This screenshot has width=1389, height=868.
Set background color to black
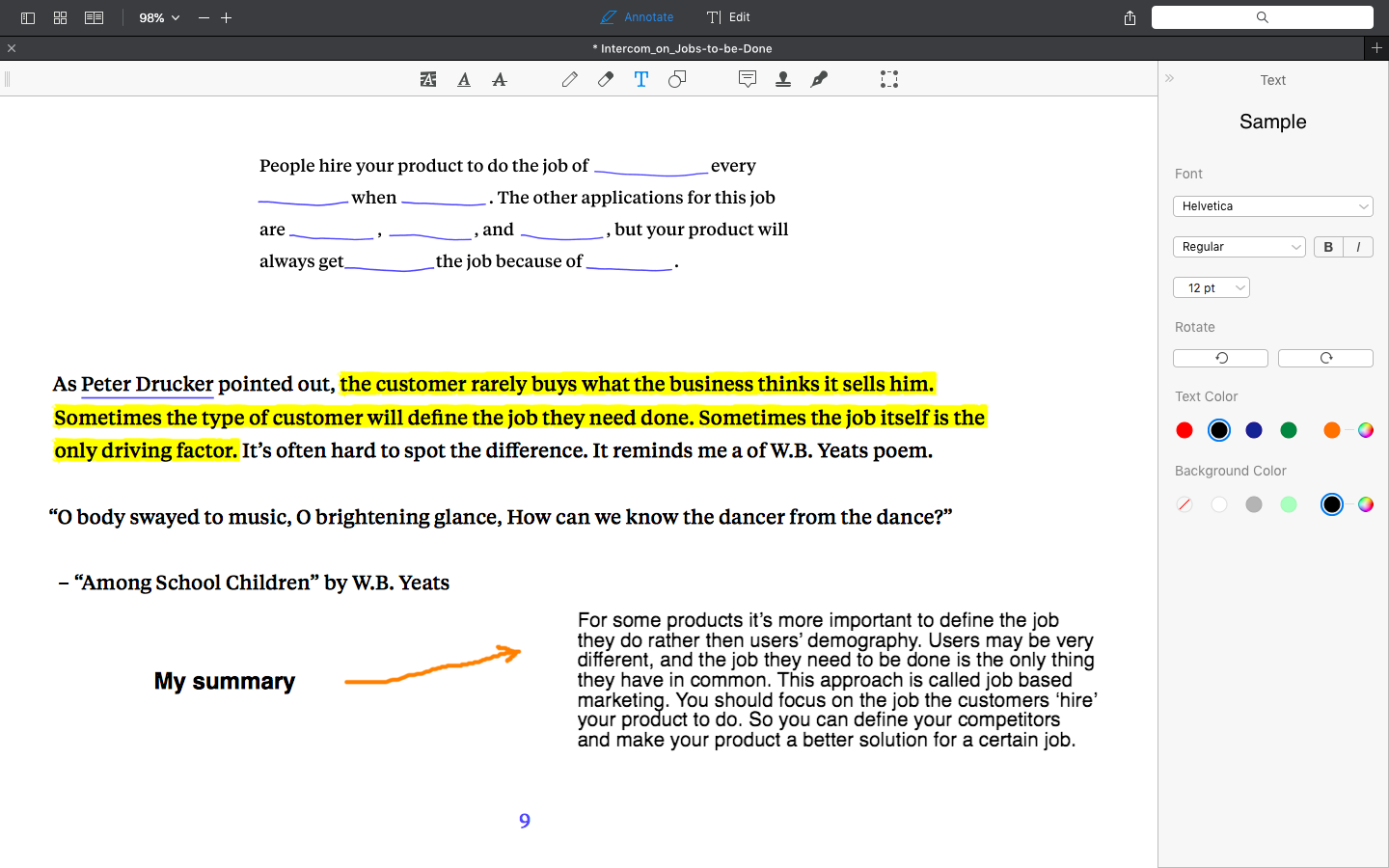(1332, 504)
